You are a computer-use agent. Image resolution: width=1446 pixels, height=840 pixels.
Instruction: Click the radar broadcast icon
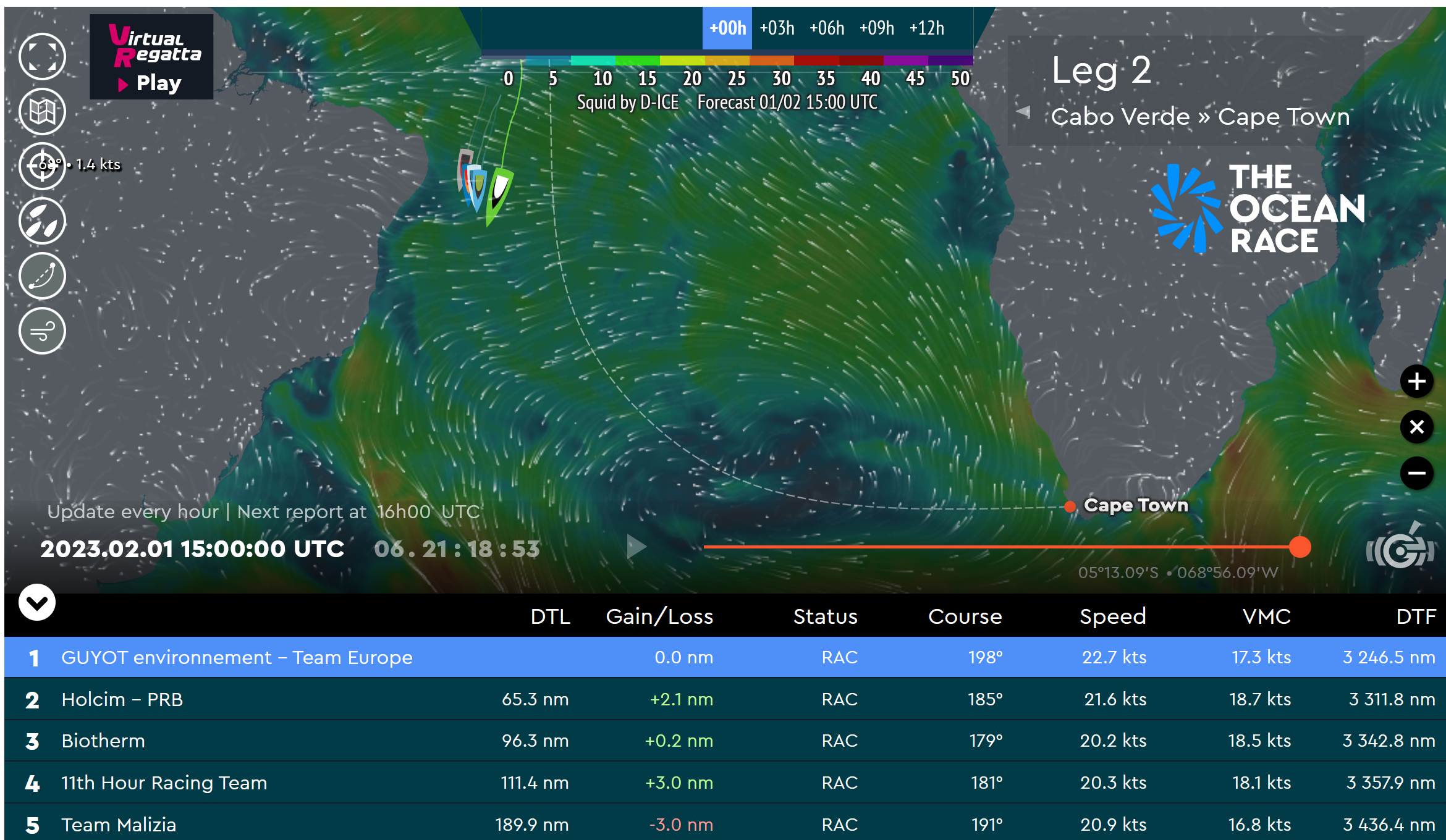(1400, 546)
